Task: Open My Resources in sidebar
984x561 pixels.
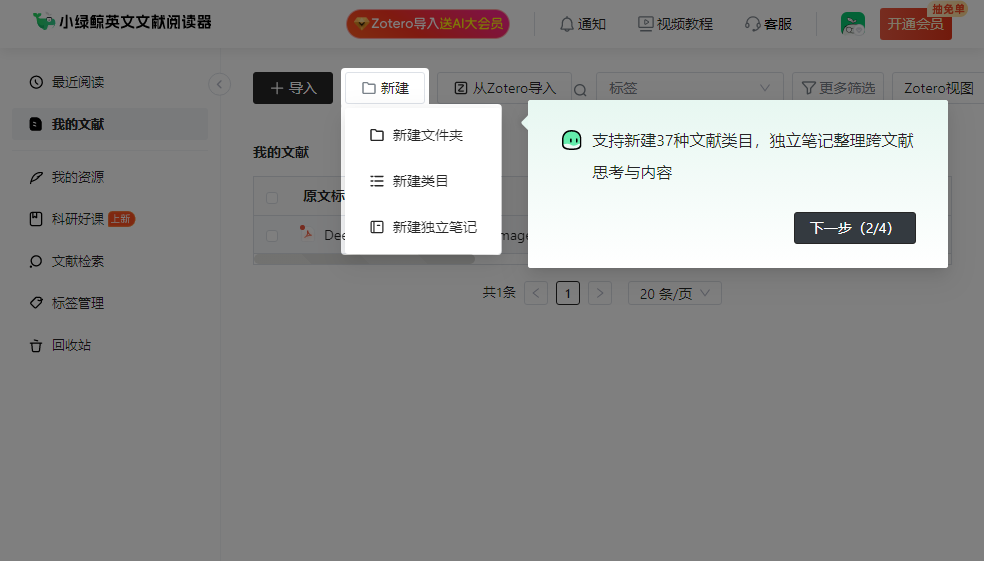Action: tap(110, 177)
